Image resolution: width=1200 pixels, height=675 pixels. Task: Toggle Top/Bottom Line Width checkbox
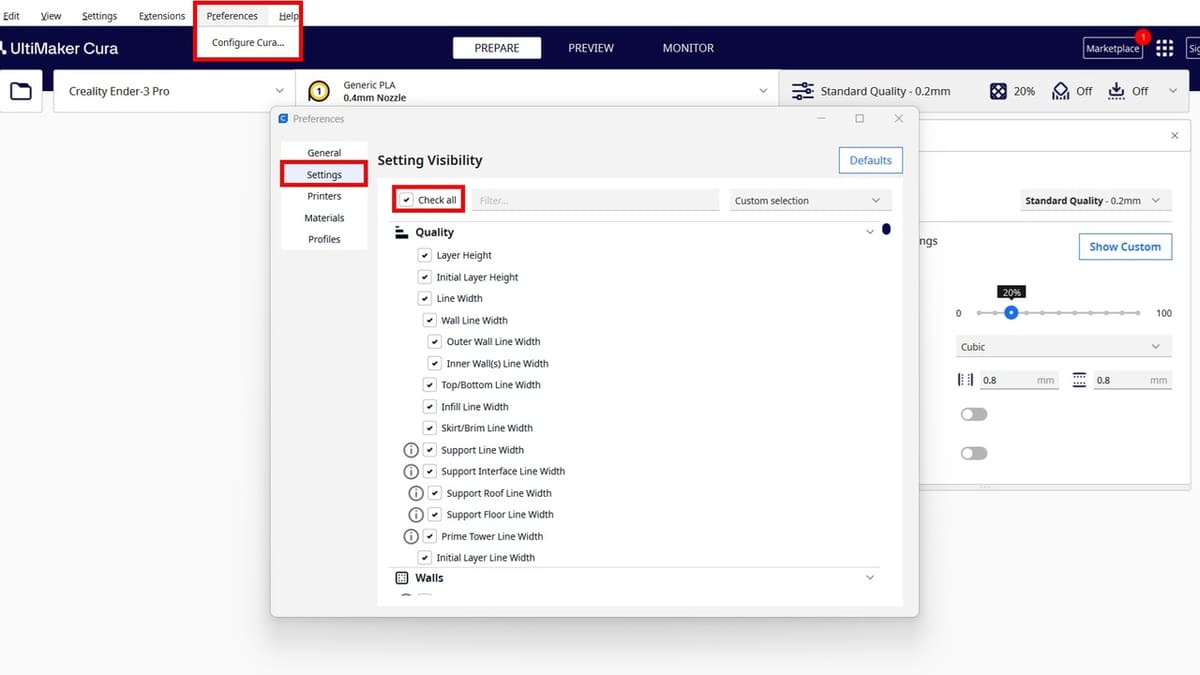430,385
